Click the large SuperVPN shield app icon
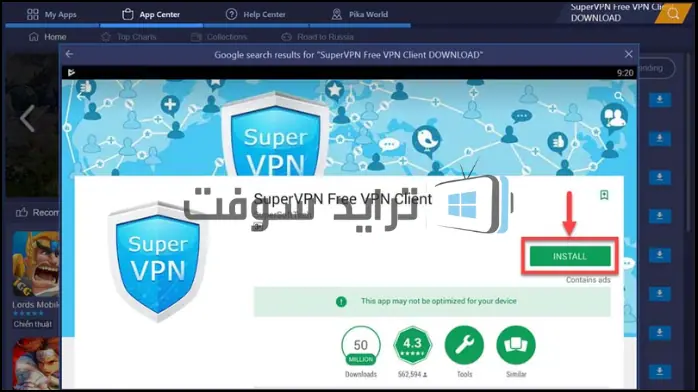 [x=158, y=262]
